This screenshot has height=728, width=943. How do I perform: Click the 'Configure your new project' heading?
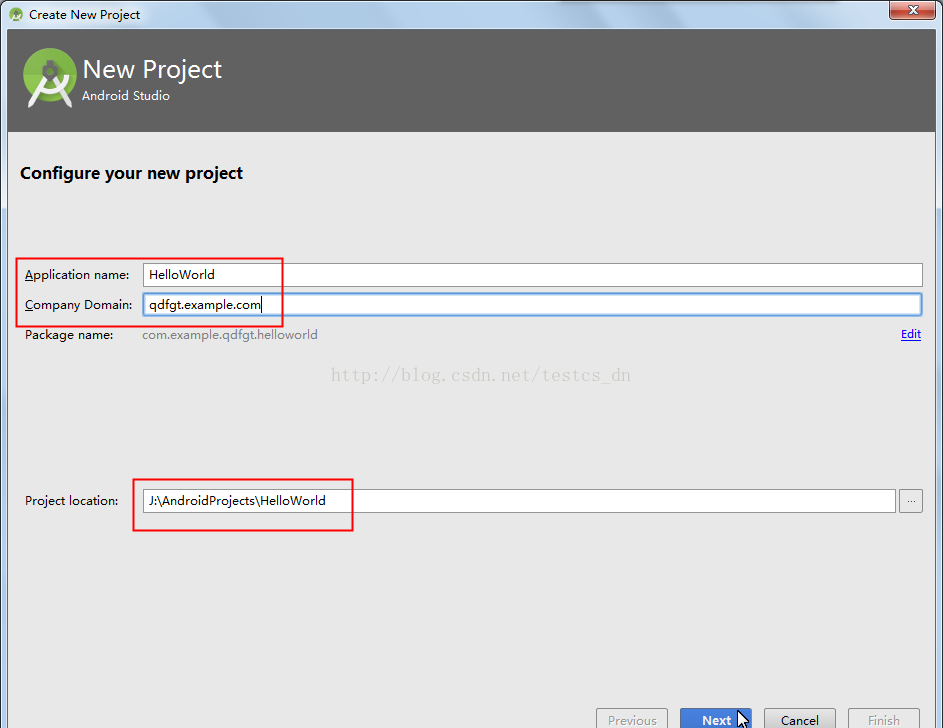(131, 173)
